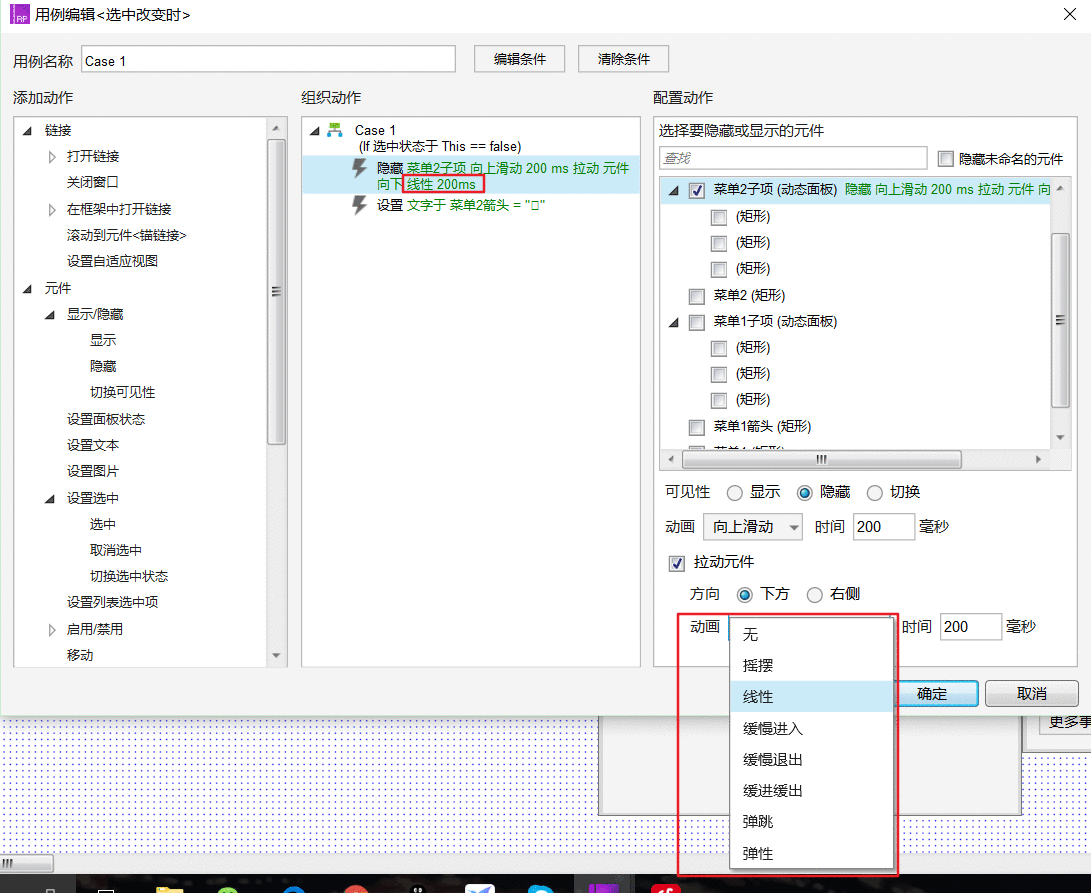Select the 显示 visibility radio button

tap(734, 493)
